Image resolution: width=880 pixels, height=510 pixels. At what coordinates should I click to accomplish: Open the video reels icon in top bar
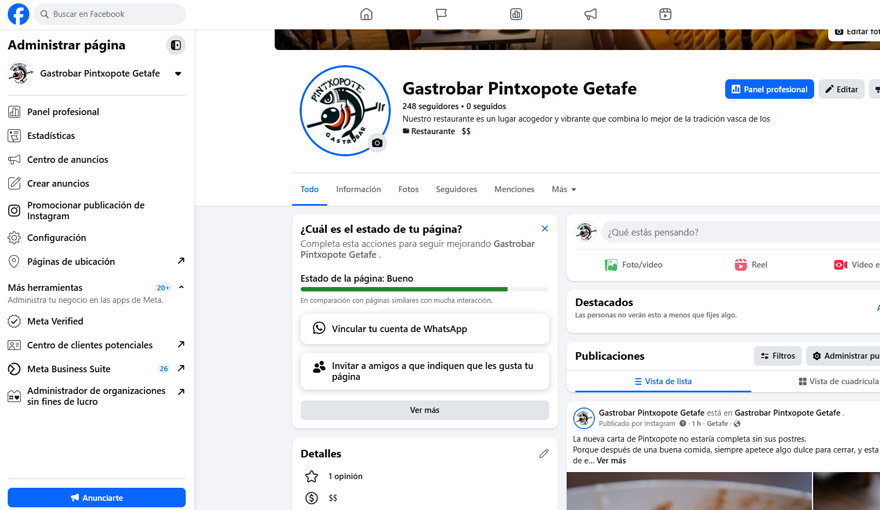tap(665, 14)
